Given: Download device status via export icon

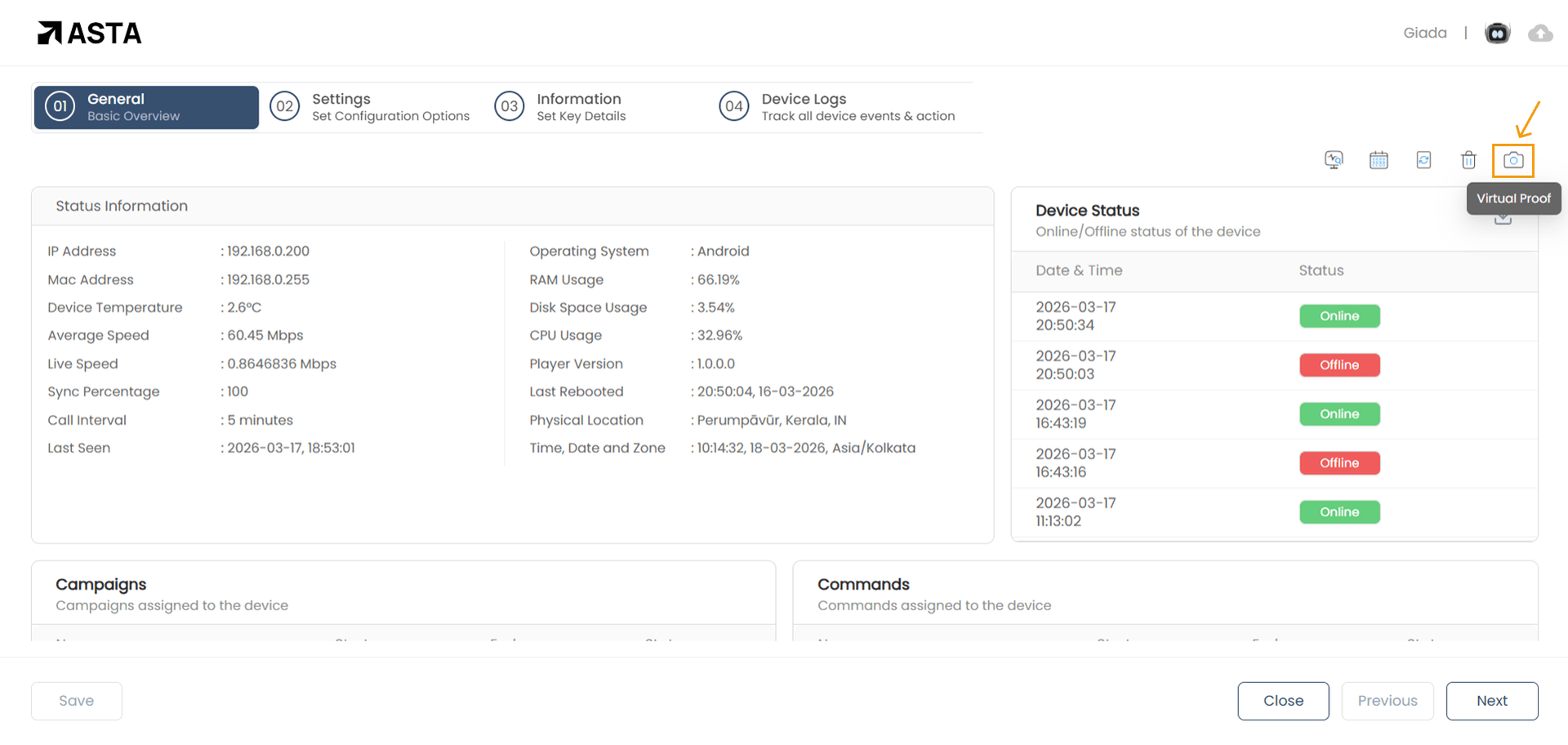Looking at the screenshot, I should [1503, 220].
